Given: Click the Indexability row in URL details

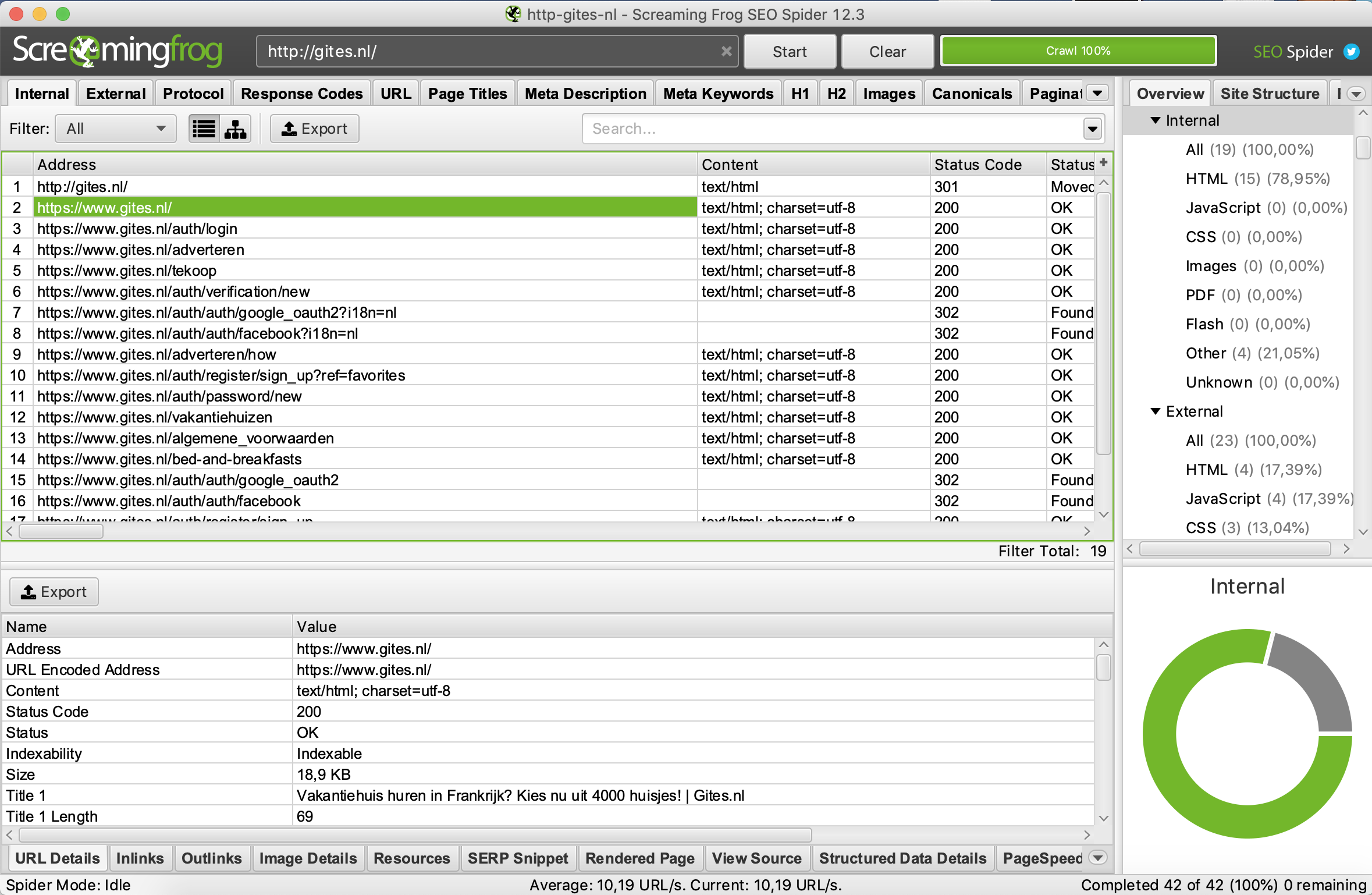Looking at the screenshot, I should click(x=548, y=754).
